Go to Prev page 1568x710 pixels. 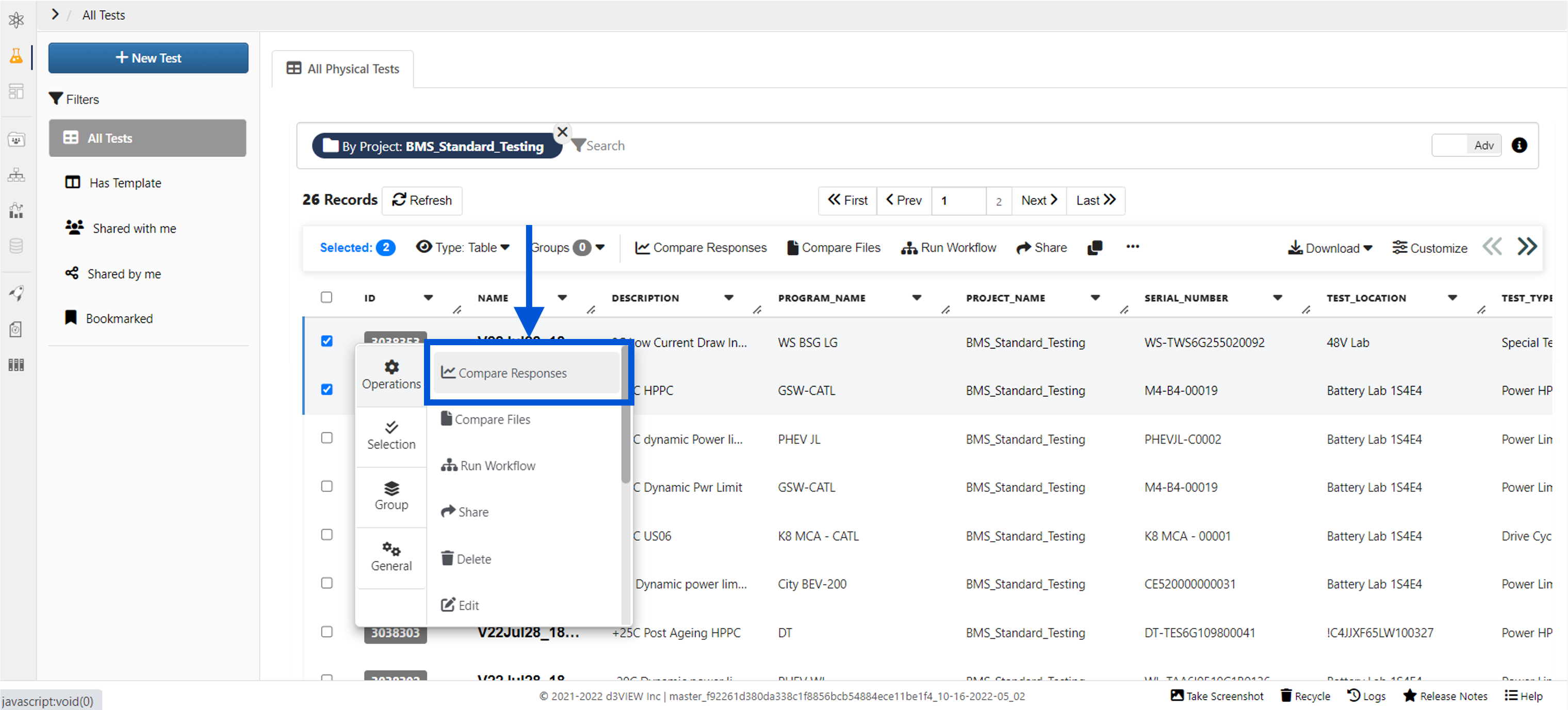(904, 200)
